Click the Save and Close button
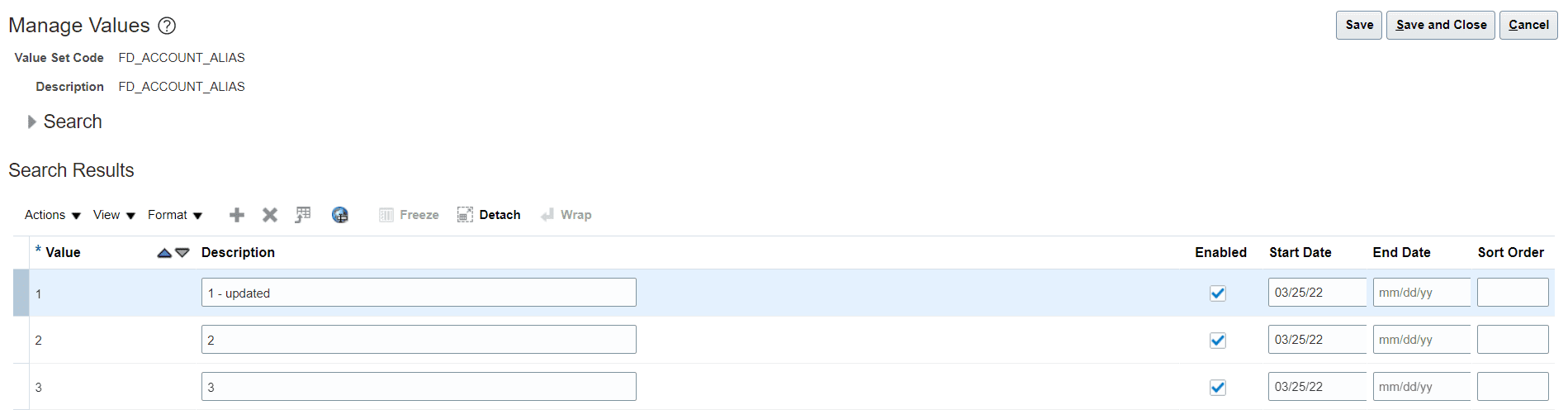This screenshot has height=410, width=1568. pos(1441,25)
